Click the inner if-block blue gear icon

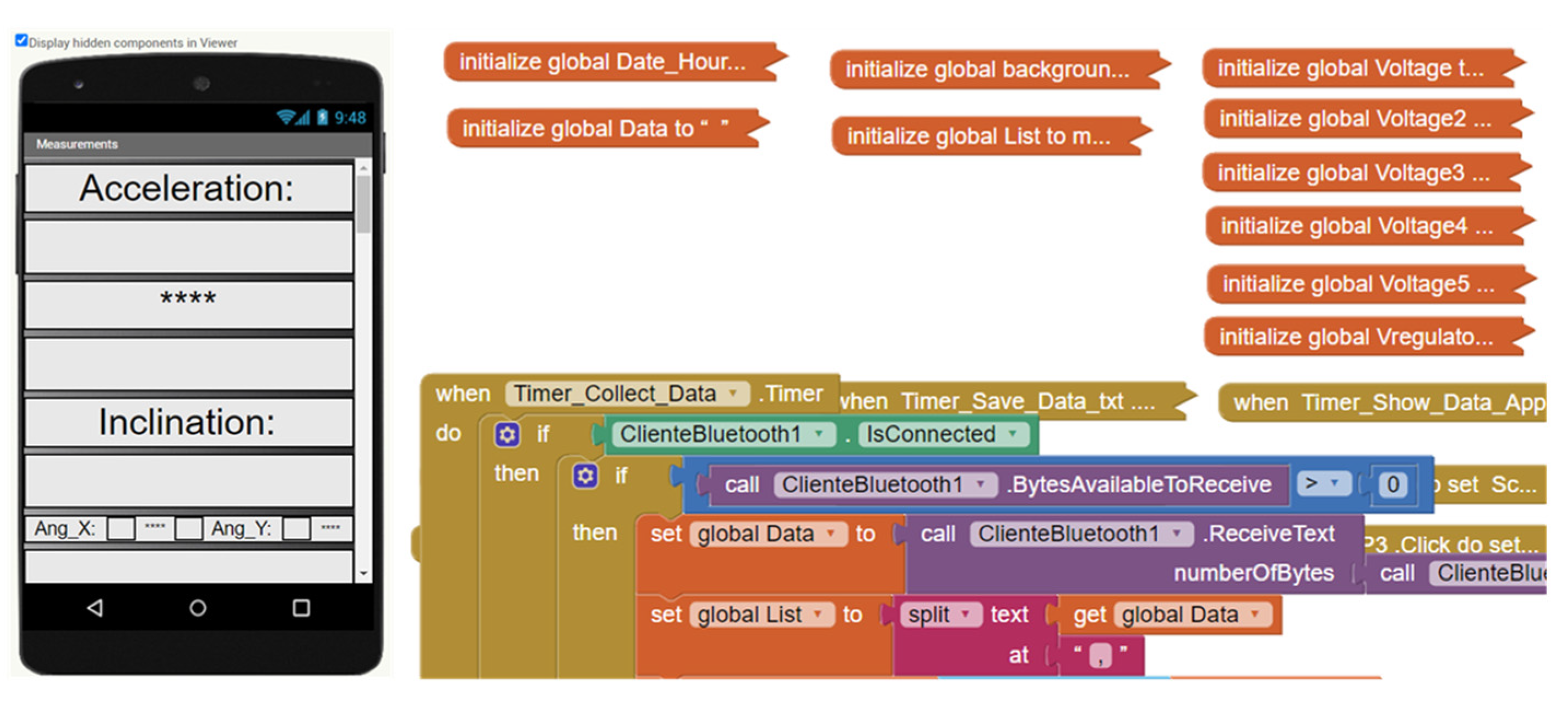(584, 476)
